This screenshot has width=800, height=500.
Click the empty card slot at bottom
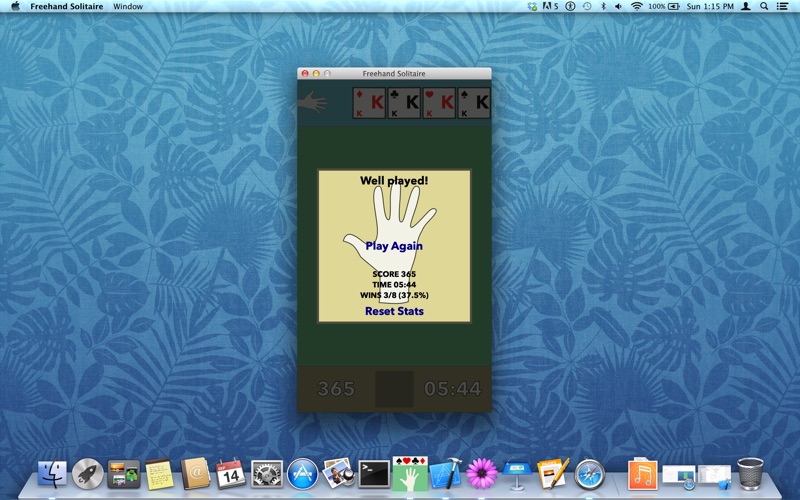click(394, 389)
